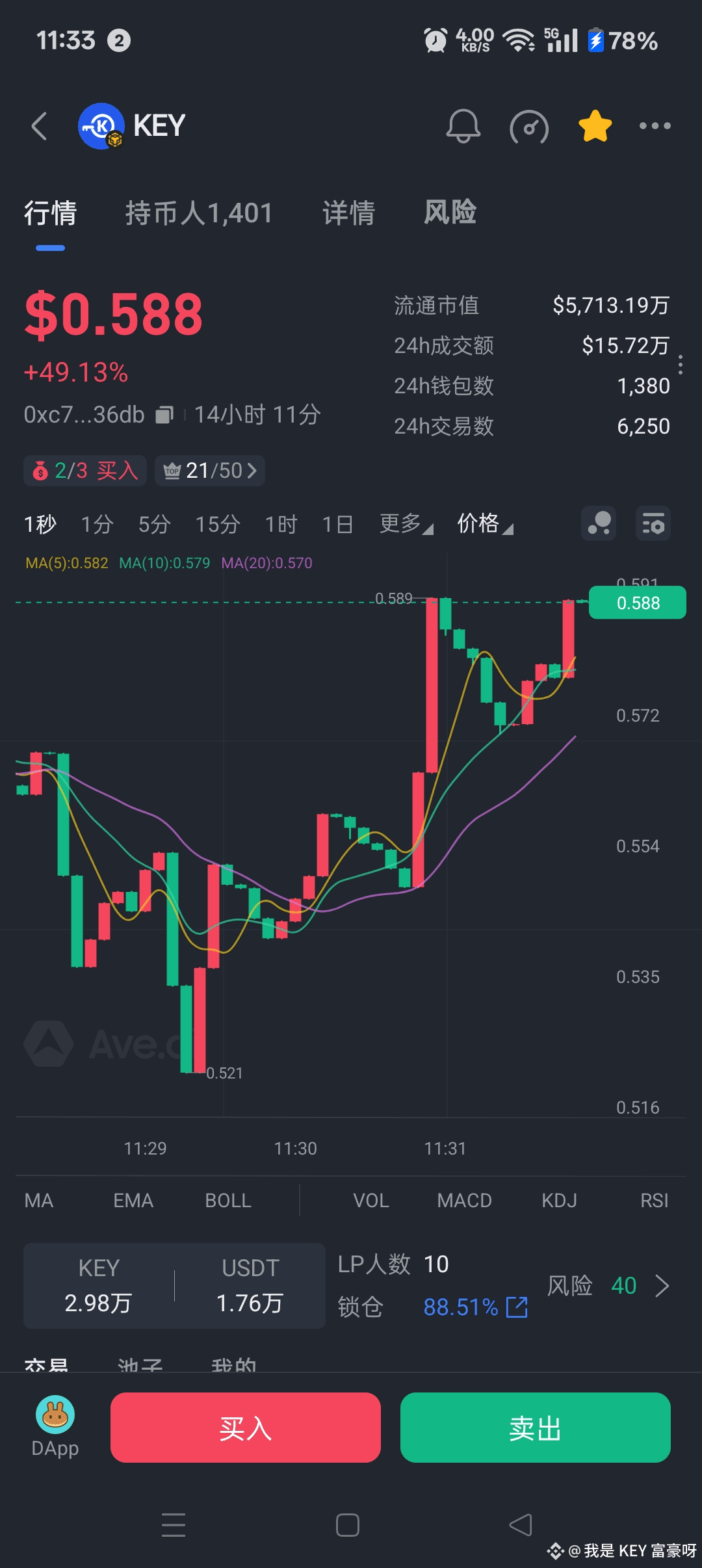This screenshot has width=702, height=1568.
Task: Toggle the MA indicator
Action: click(39, 1200)
